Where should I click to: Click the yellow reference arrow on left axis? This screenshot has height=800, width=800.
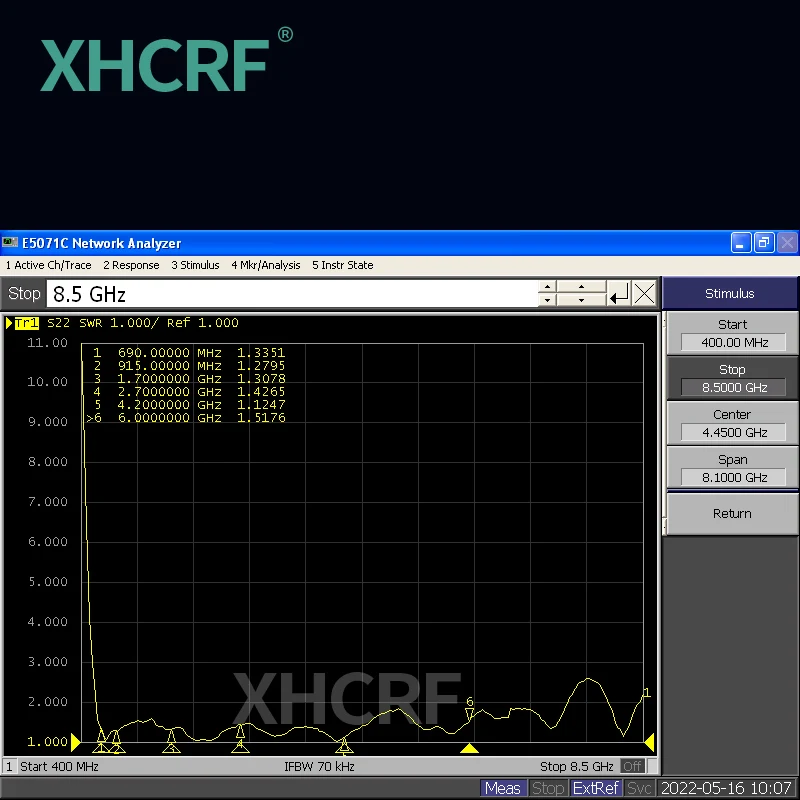click(75, 742)
